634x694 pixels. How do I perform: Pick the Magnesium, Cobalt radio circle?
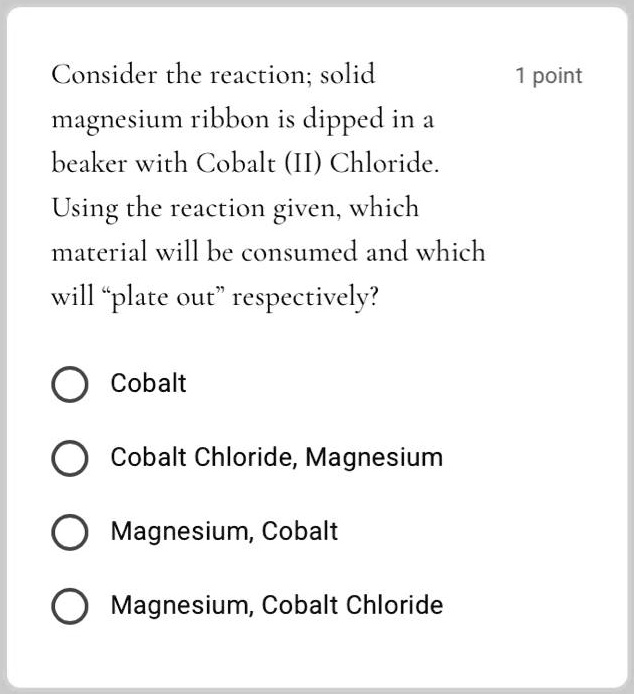pos(70,532)
